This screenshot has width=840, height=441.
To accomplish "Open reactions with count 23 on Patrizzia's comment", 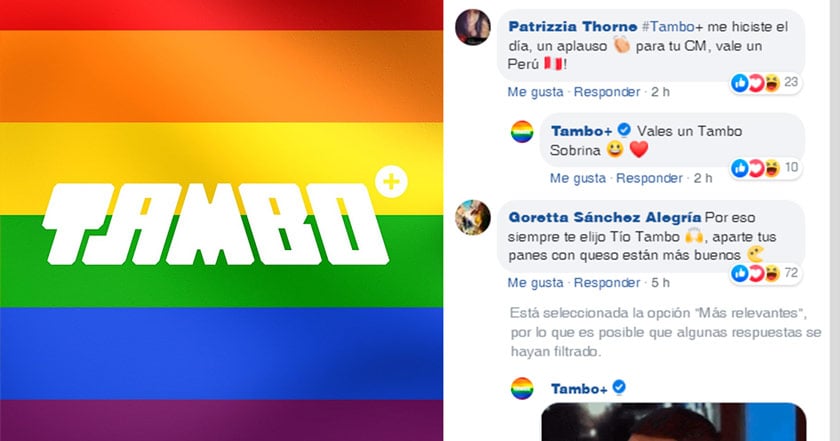I will (766, 83).
